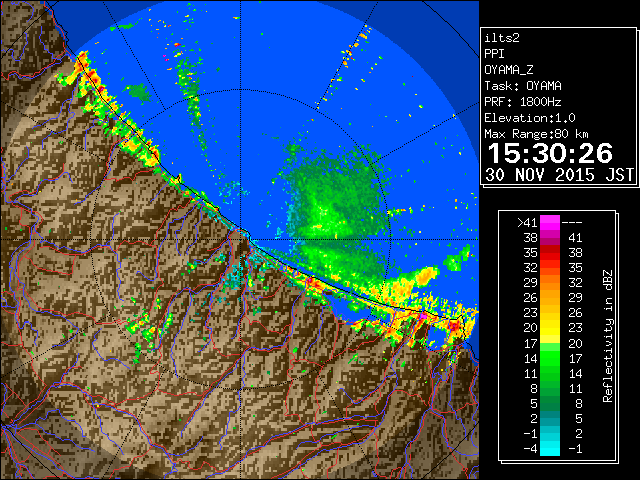This screenshot has width=640, height=480.
Task: Pick the light green 17–20 dBZ band
Action: (550, 343)
